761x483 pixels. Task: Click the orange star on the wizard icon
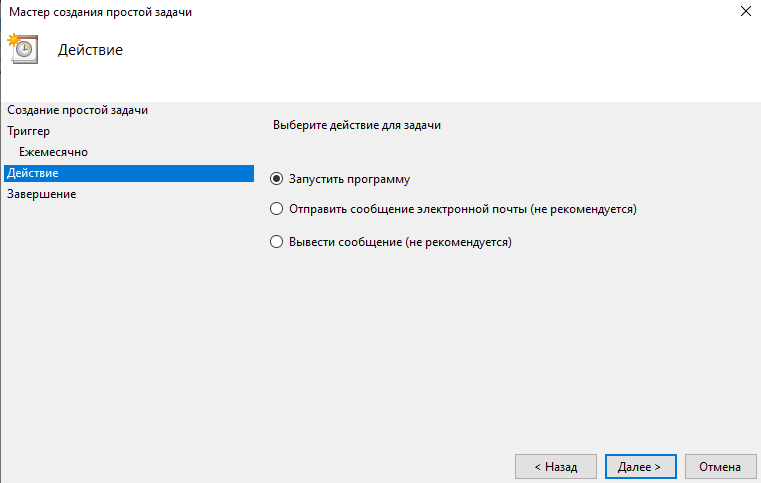(x=14, y=39)
